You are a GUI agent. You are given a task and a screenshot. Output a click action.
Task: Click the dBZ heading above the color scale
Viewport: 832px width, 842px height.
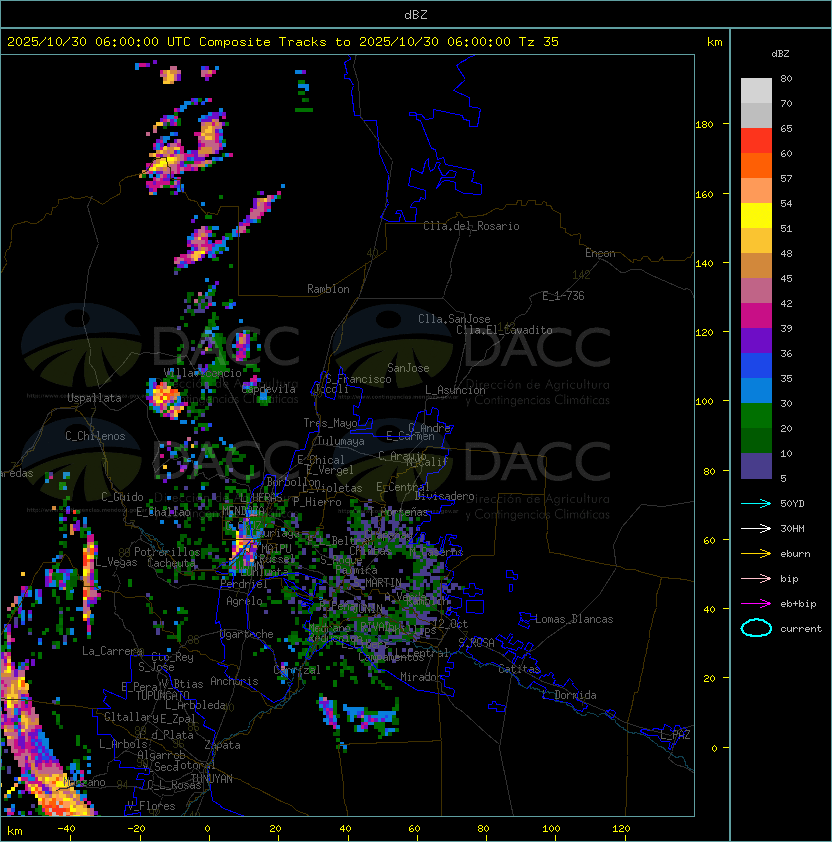(780, 54)
